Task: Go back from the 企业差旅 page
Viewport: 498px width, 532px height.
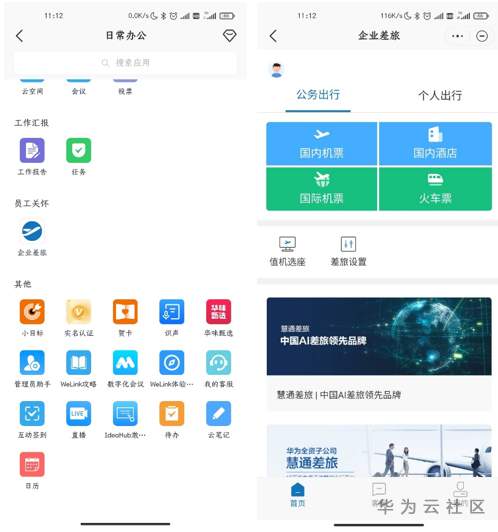Action: point(273,36)
